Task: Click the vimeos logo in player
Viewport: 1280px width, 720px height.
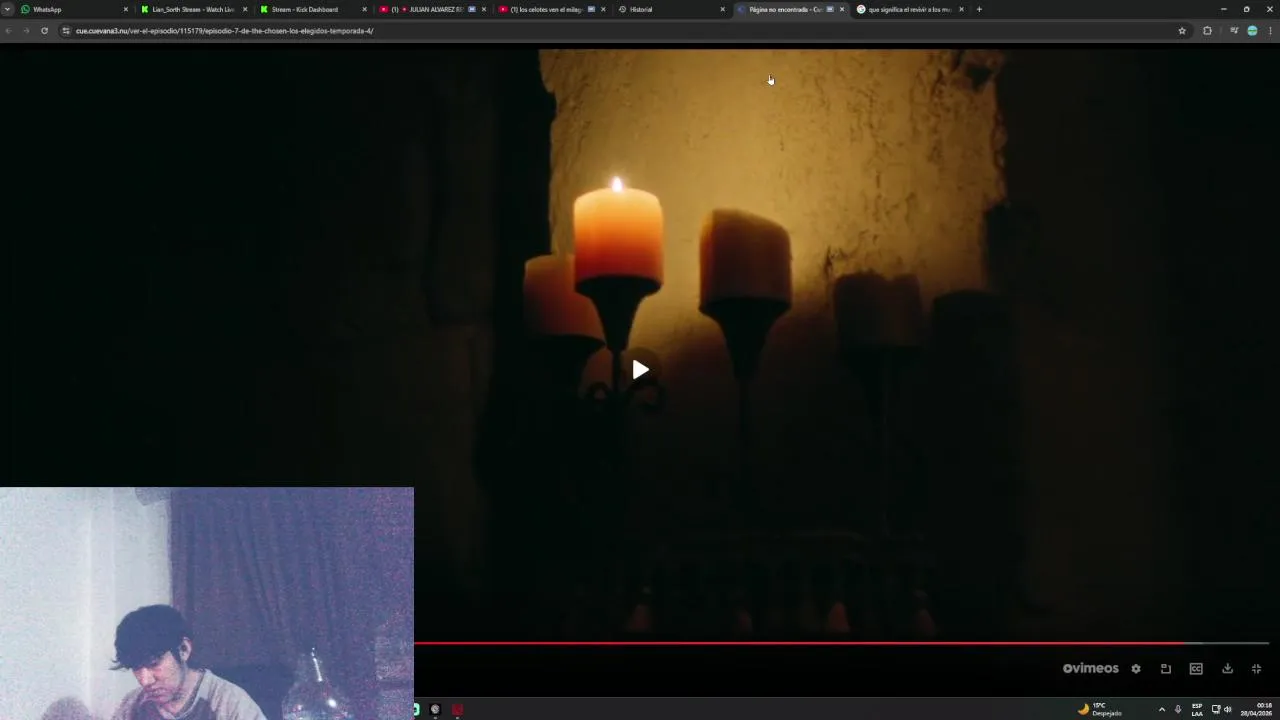Action: (1090, 669)
